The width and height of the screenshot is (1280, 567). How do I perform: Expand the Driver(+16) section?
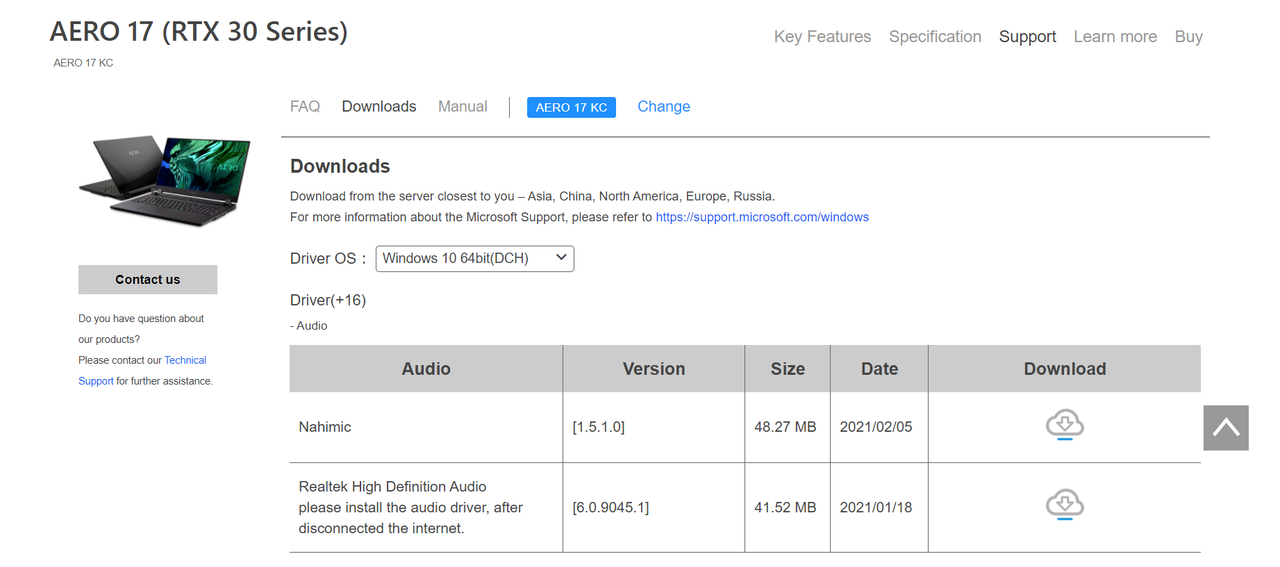pyautogui.click(x=328, y=300)
